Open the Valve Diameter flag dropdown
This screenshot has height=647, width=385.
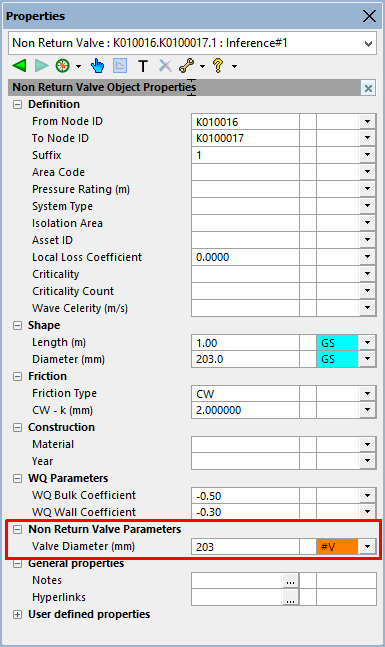coord(367,547)
